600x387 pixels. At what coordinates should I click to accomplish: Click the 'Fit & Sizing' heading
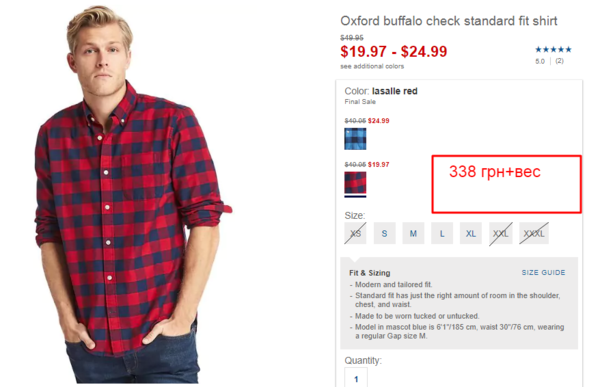tap(370, 273)
